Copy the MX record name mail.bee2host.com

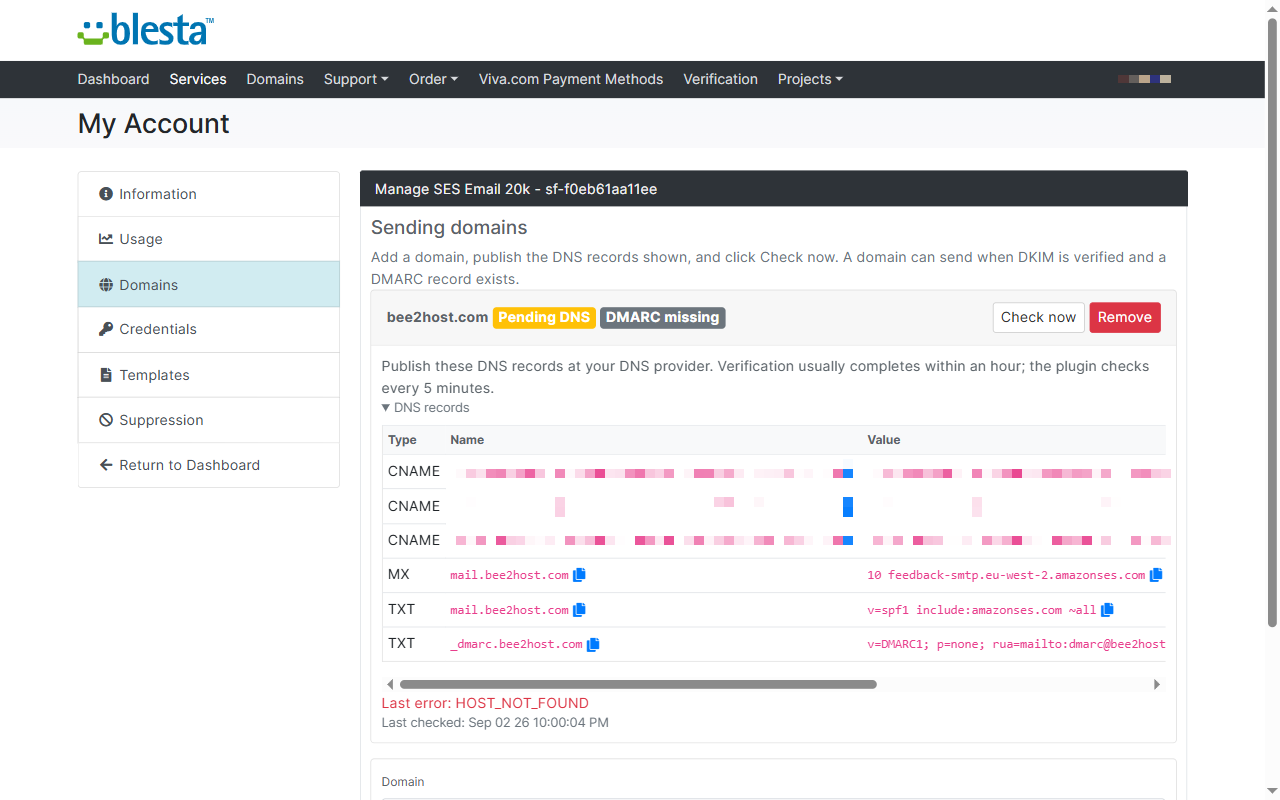[x=579, y=575]
